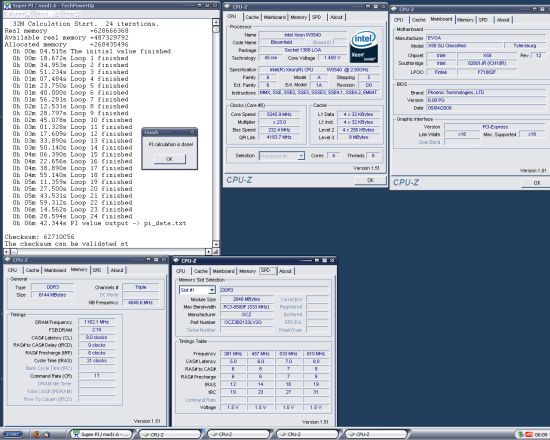Viewport: 550px width, 440px height.
Task: Switch to Memory tab in CPU-Z Processor window
Action: 299,17
